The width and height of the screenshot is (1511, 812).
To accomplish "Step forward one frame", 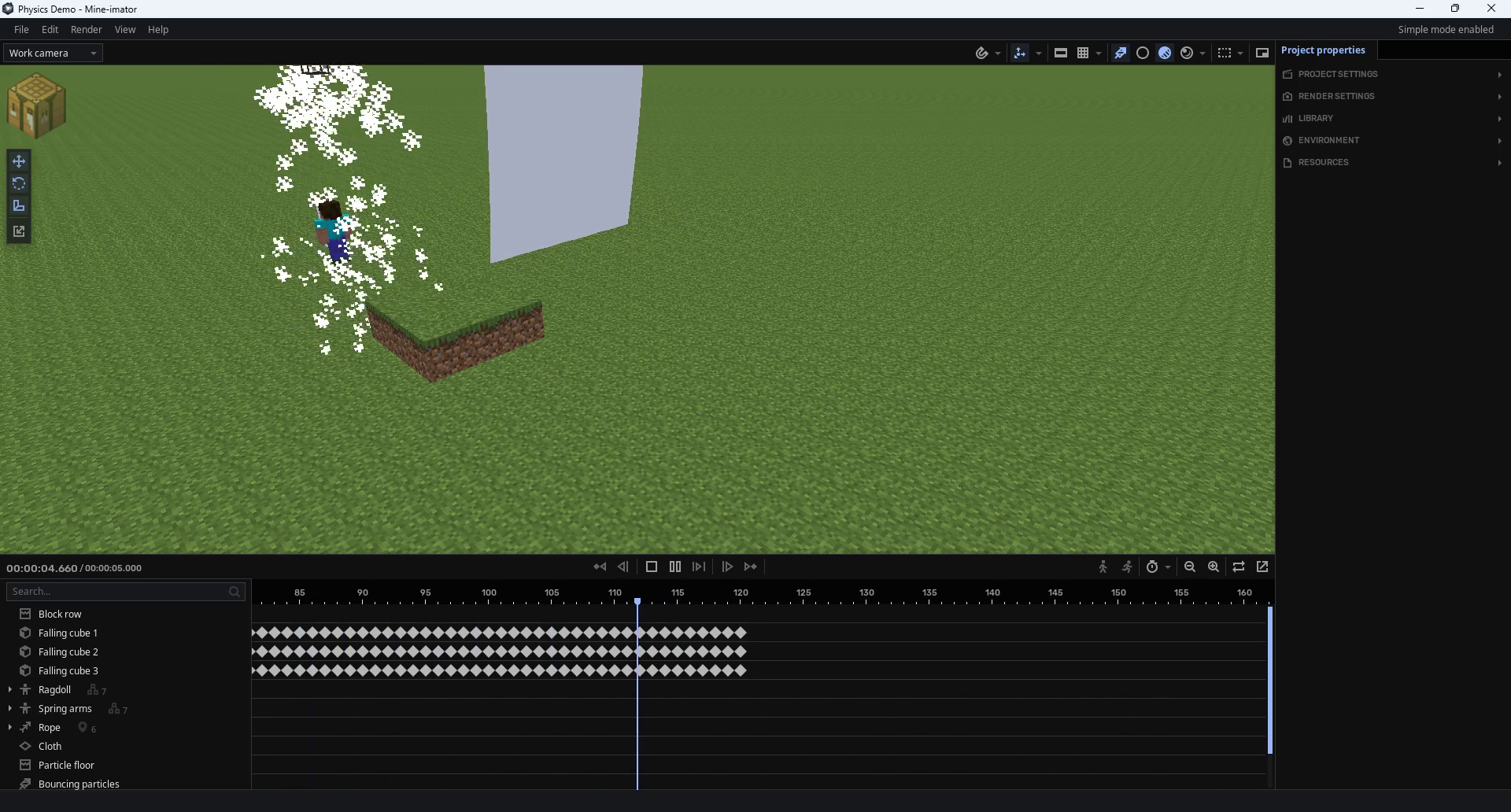I will [x=727, y=567].
